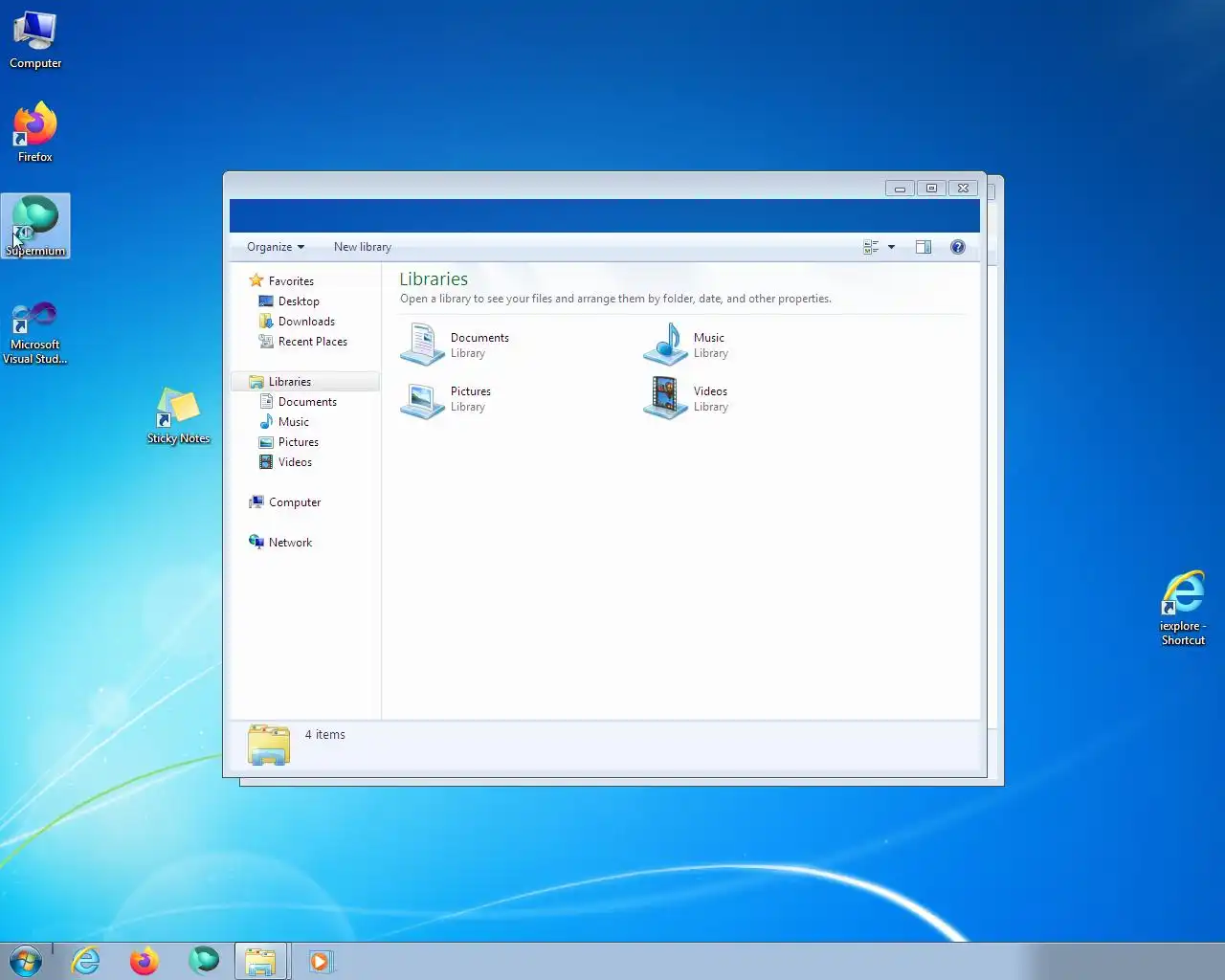Select the iexplore Shortcut desktop icon
This screenshot has height=980, width=1225.
point(1183,609)
